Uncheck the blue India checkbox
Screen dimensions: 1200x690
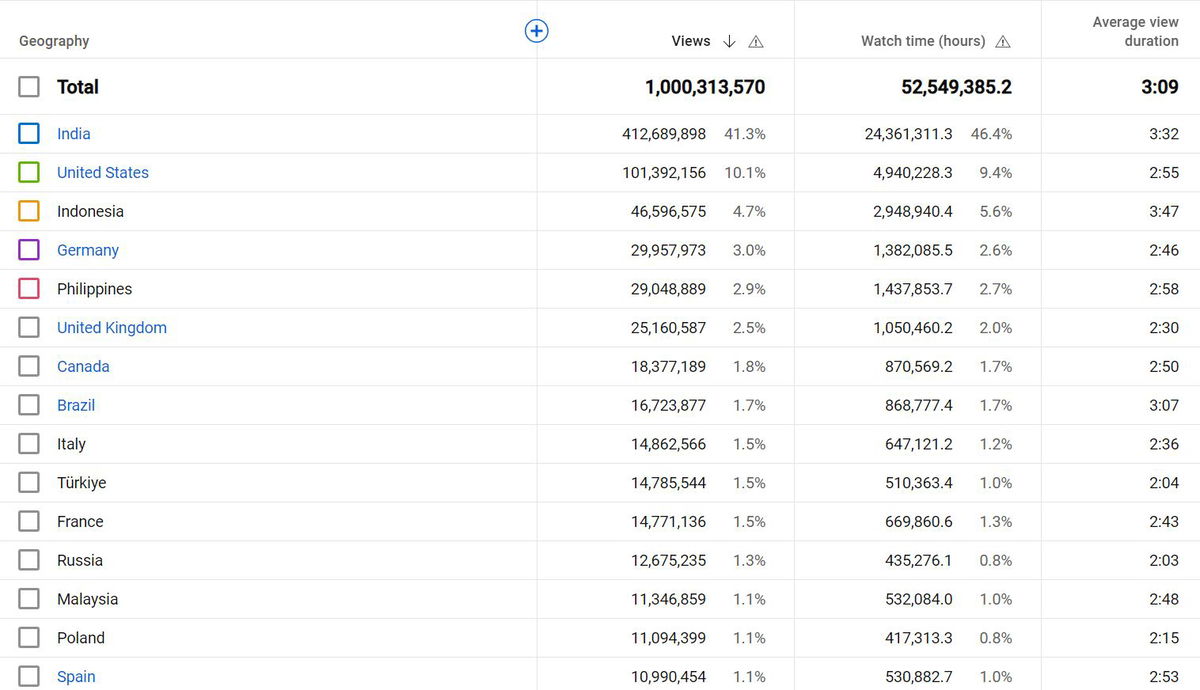pyautogui.click(x=29, y=134)
